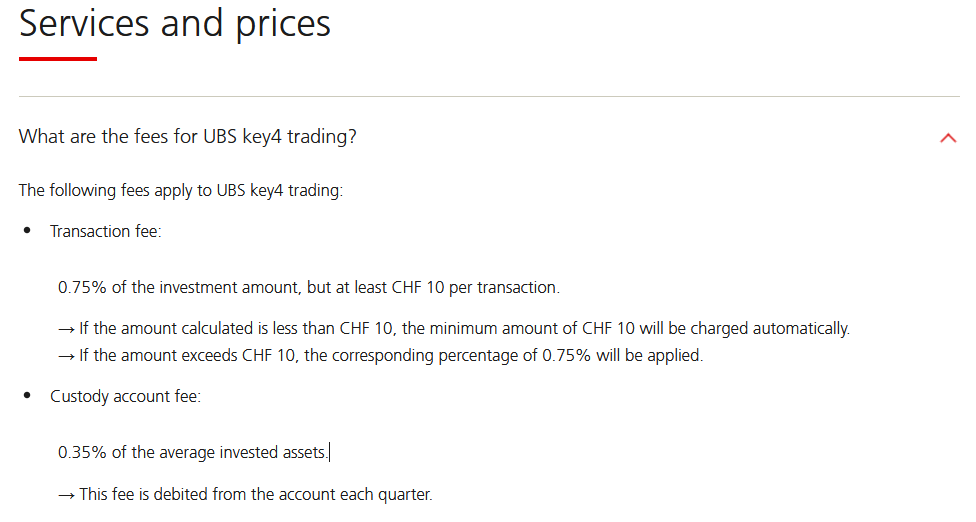This screenshot has height=522, width=976.
Task: Click the text cursor after "invested assets."
Action: (x=329, y=453)
